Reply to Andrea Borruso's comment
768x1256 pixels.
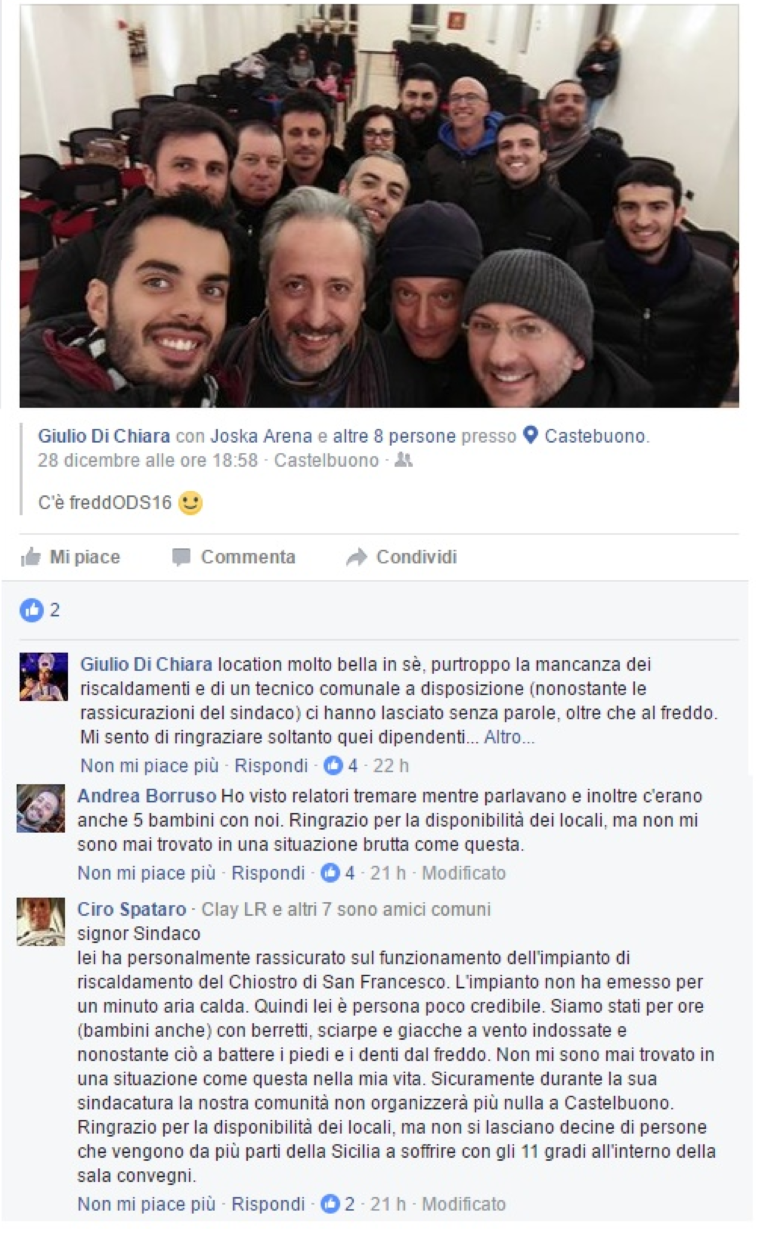coord(270,873)
